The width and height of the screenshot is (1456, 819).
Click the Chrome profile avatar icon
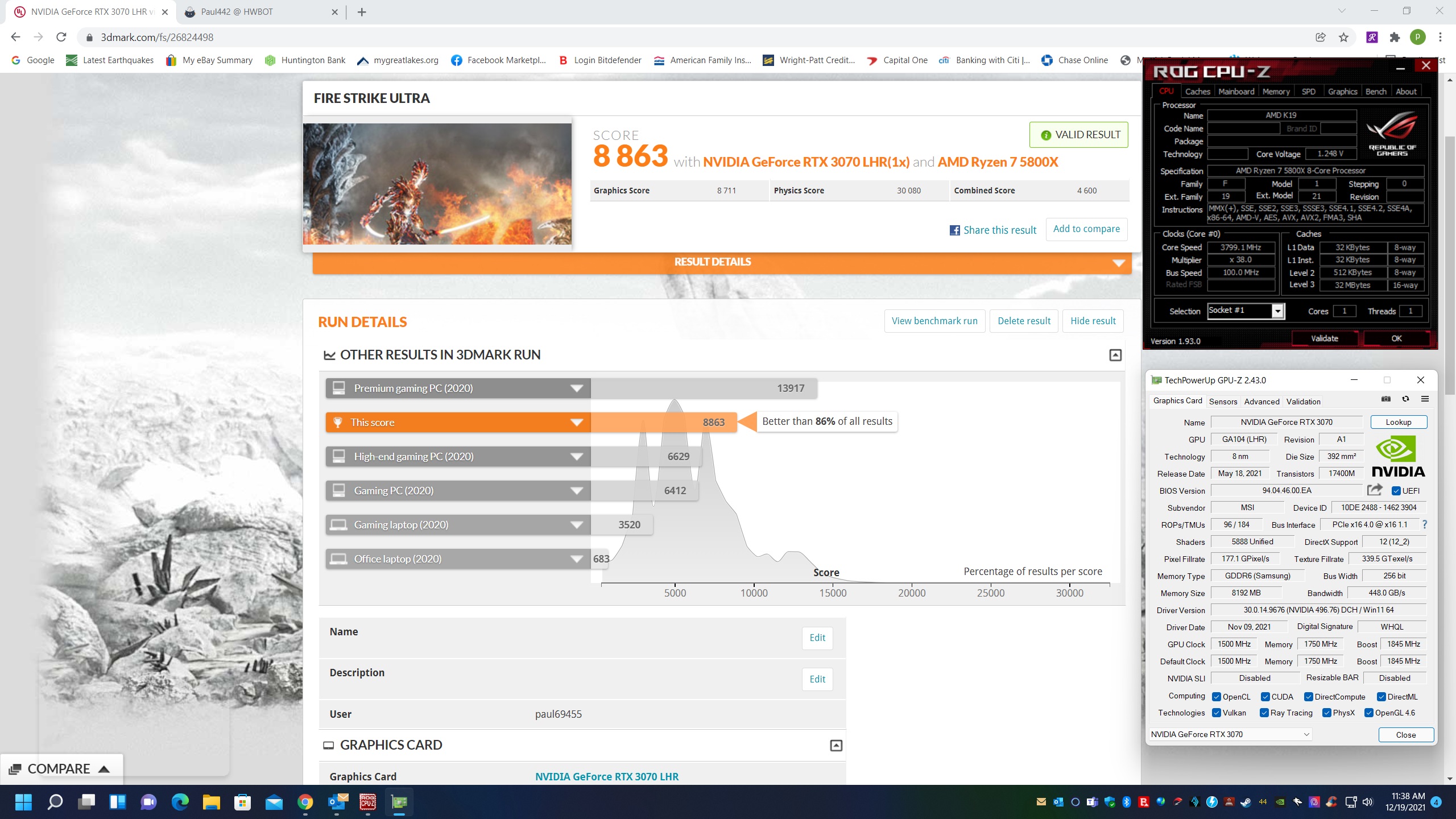pyautogui.click(x=1418, y=38)
